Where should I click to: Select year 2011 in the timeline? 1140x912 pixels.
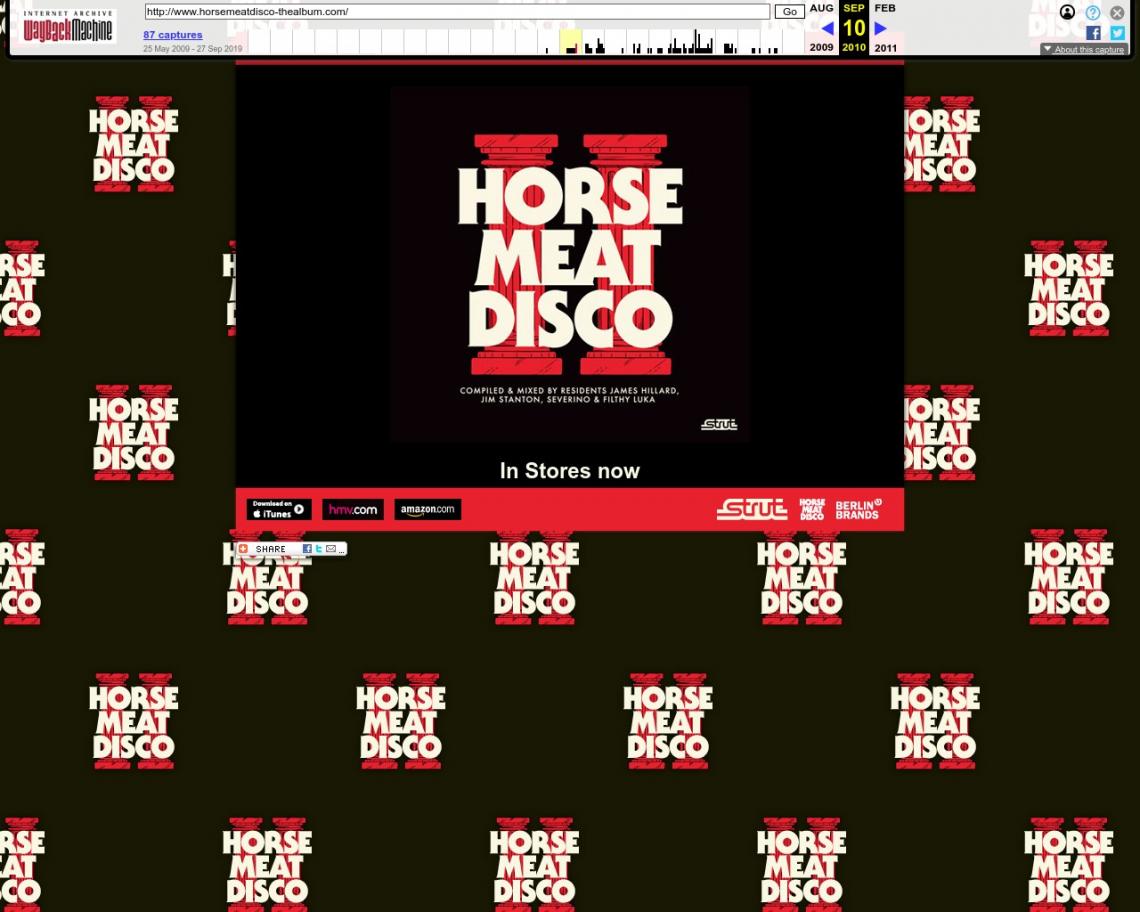click(x=886, y=47)
